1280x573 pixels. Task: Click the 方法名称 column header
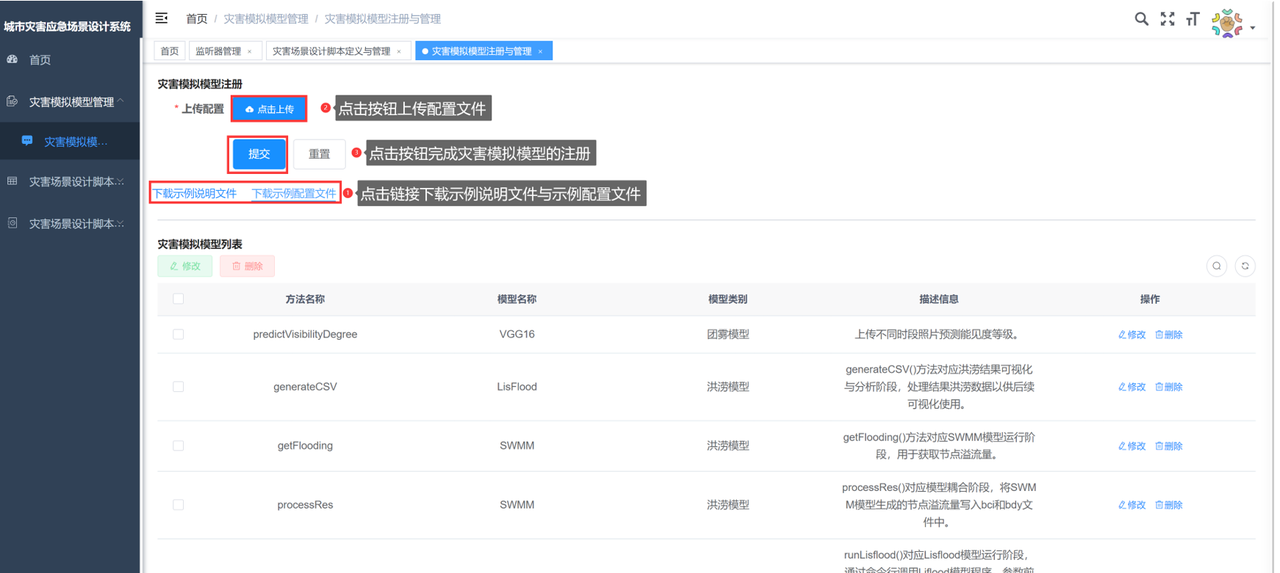(x=305, y=299)
